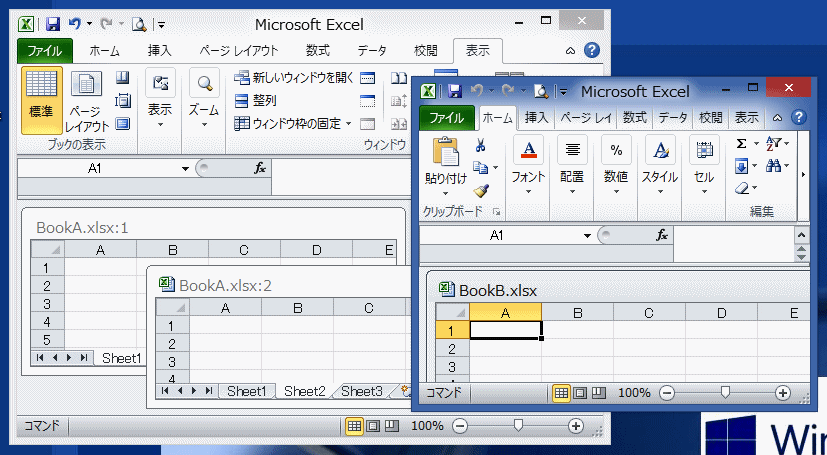The image size is (827, 455).
Task: Open 校閲 tab in back window
Action: [x=426, y=51]
